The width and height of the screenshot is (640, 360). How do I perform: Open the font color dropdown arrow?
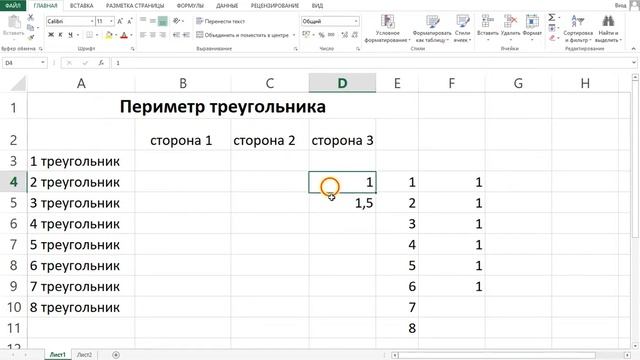(x=131, y=35)
